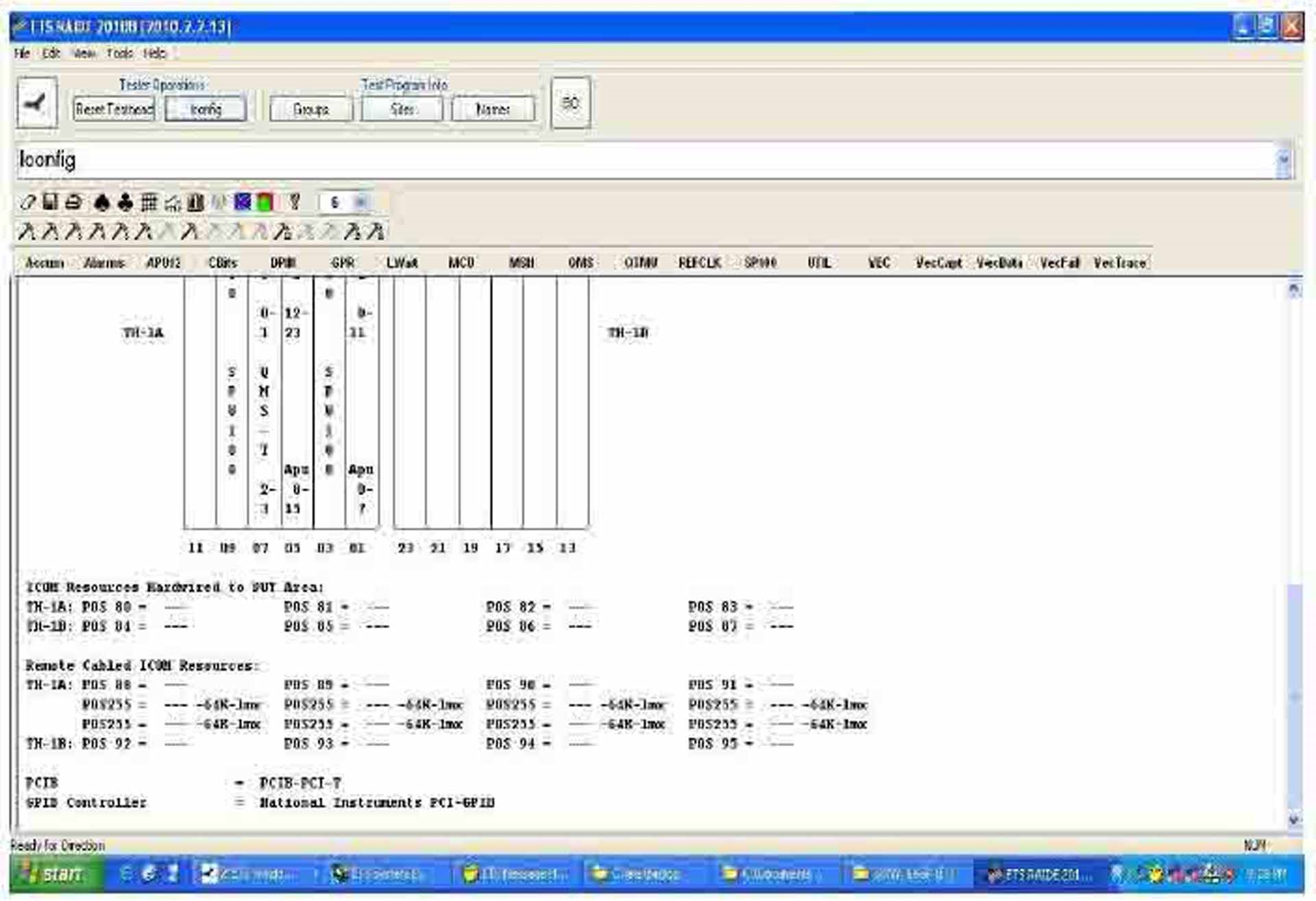Open the number spinner dropdown showing 6
The width and height of the screenshot is (1316, 901).
(361, 202)
